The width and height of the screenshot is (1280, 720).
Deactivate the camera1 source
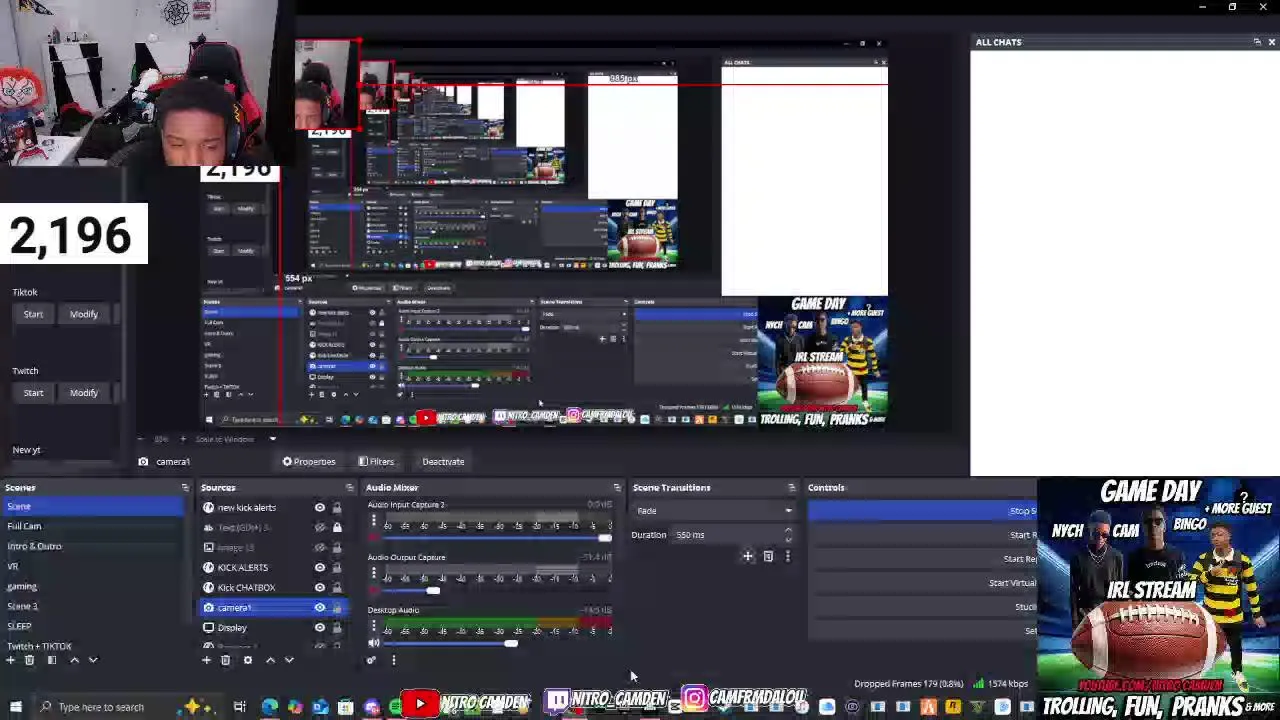click(x=443, y=462)
